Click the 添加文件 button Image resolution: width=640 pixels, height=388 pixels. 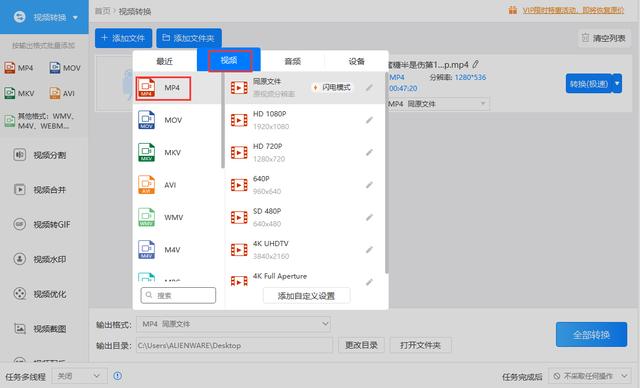pyautogui.click(x=123, y=38)
